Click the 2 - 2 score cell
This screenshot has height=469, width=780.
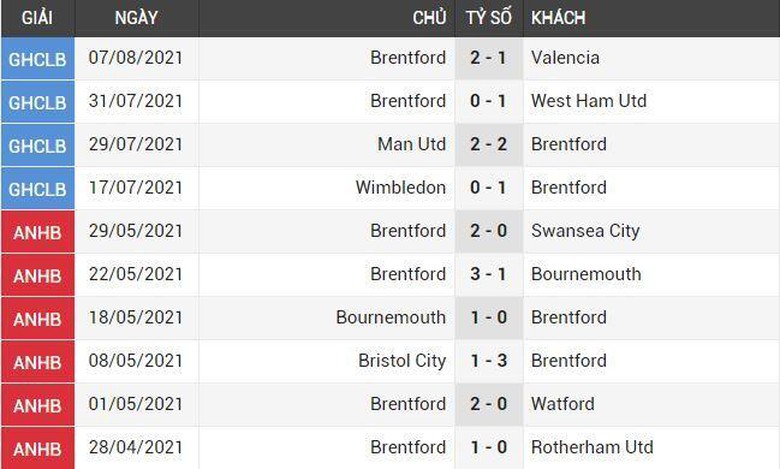489,144
